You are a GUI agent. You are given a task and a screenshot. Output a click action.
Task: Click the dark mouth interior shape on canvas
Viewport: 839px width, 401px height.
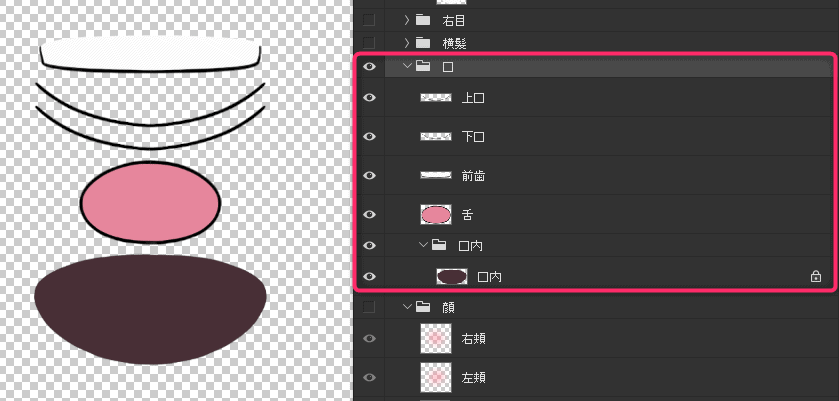(x=150, y=300)
